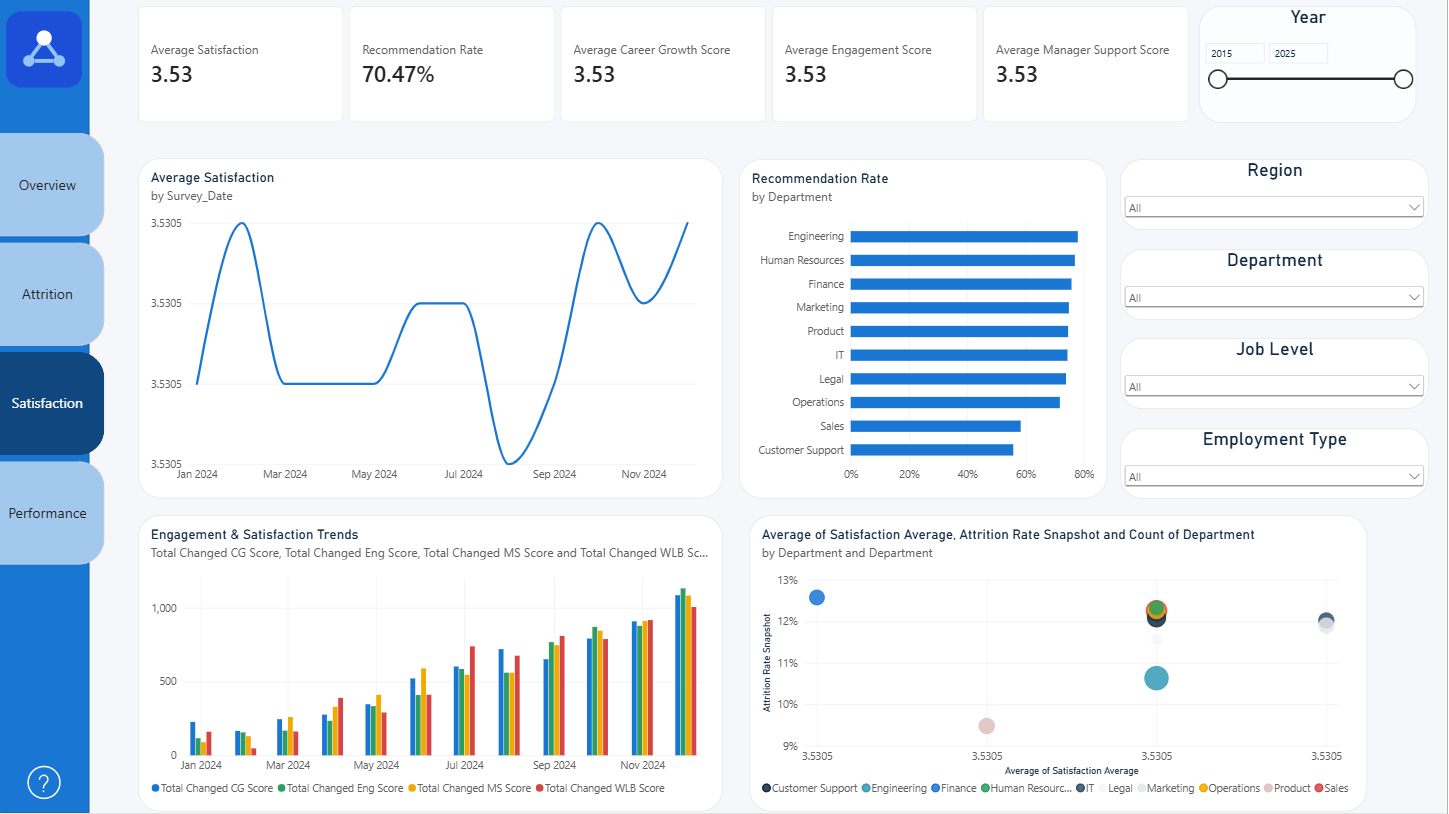The image size is (1449, 814).
Task: Open the Performance page tab
Action: tap(48, 513)
